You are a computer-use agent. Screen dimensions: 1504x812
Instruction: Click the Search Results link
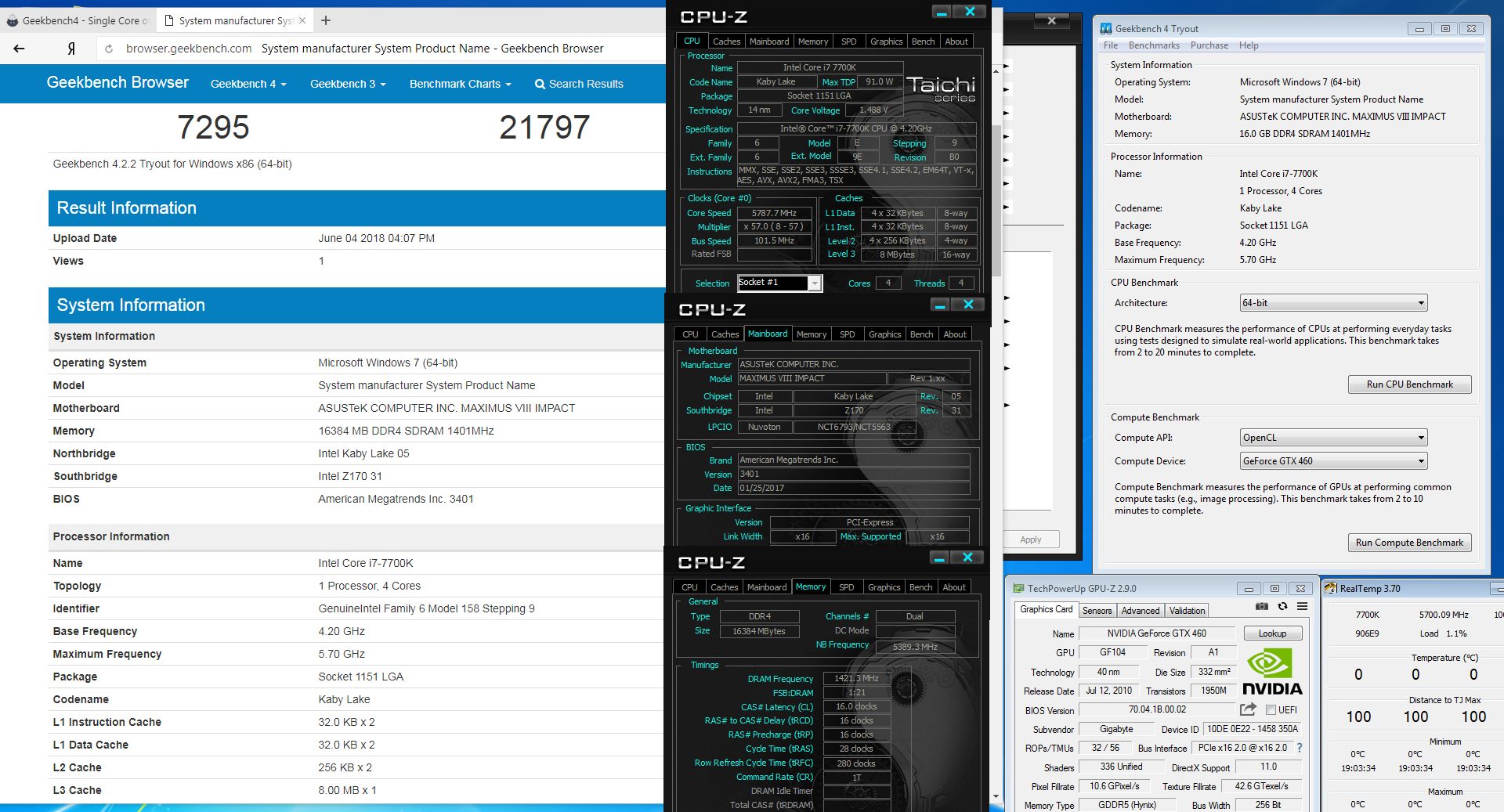pos(586,84)
